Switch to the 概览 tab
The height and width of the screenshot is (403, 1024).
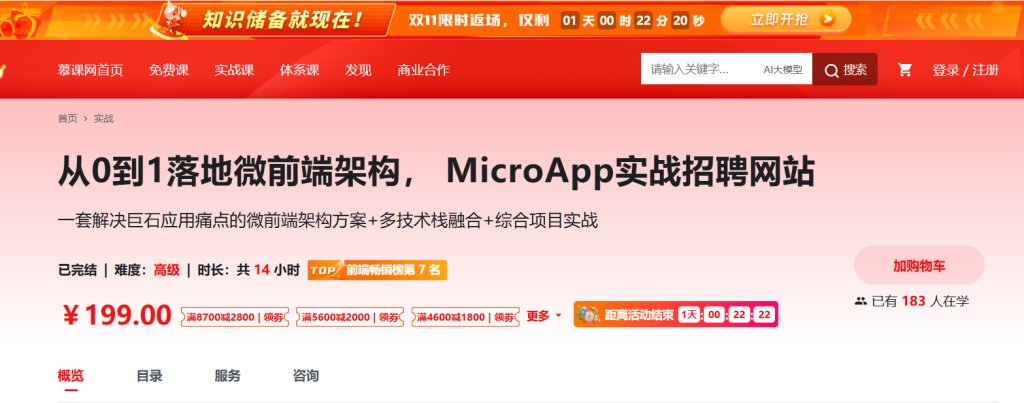click(71, 376)
